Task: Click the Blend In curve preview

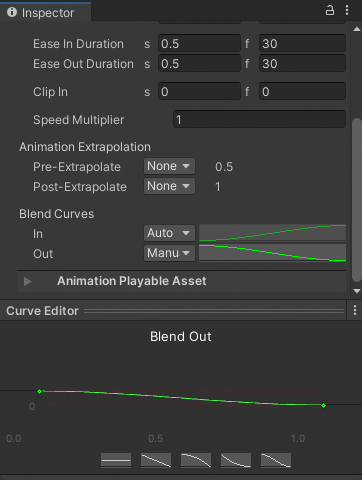Action: pos(272,233)
